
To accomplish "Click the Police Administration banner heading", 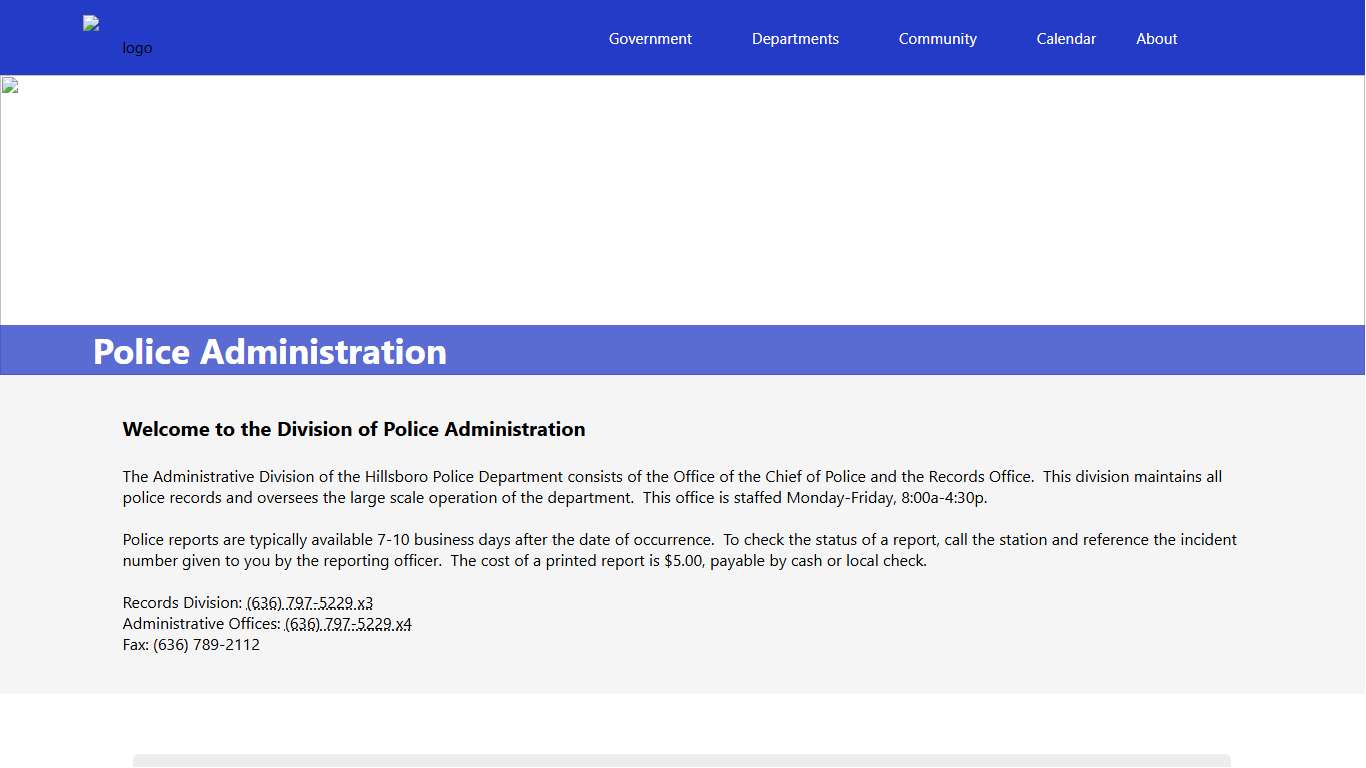I will point(269,351).
